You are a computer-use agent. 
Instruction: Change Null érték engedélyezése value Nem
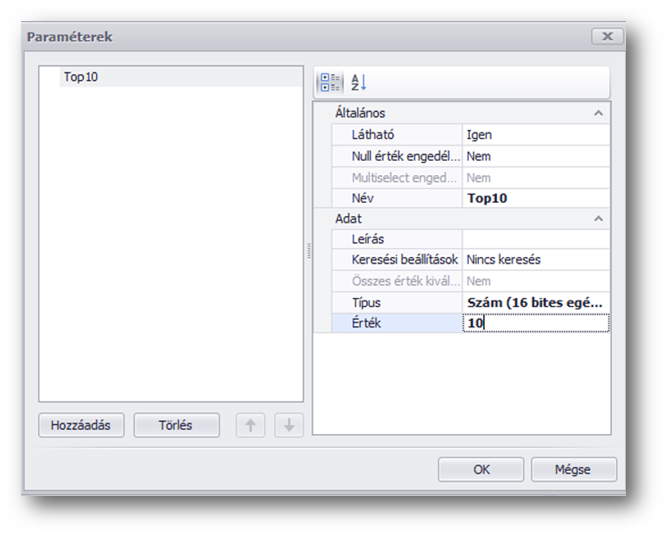point(535,156)
